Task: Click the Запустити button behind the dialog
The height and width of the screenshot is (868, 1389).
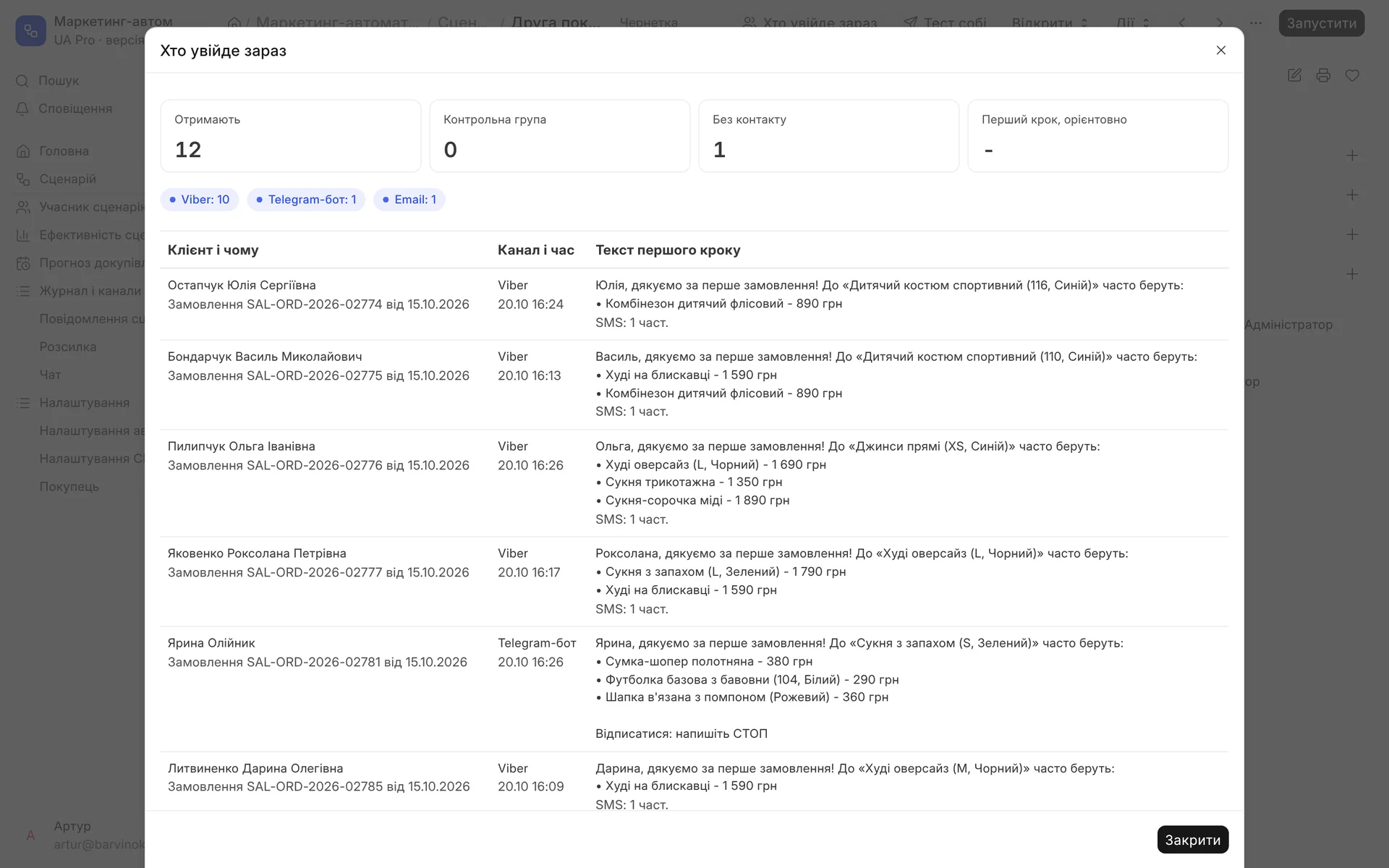Action: (x=1321, y=23)
